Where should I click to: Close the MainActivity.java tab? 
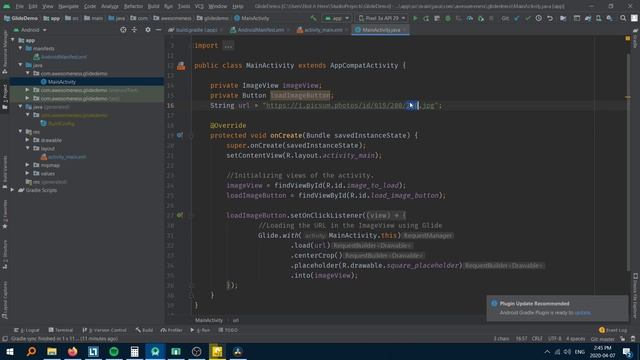point(405,30)
